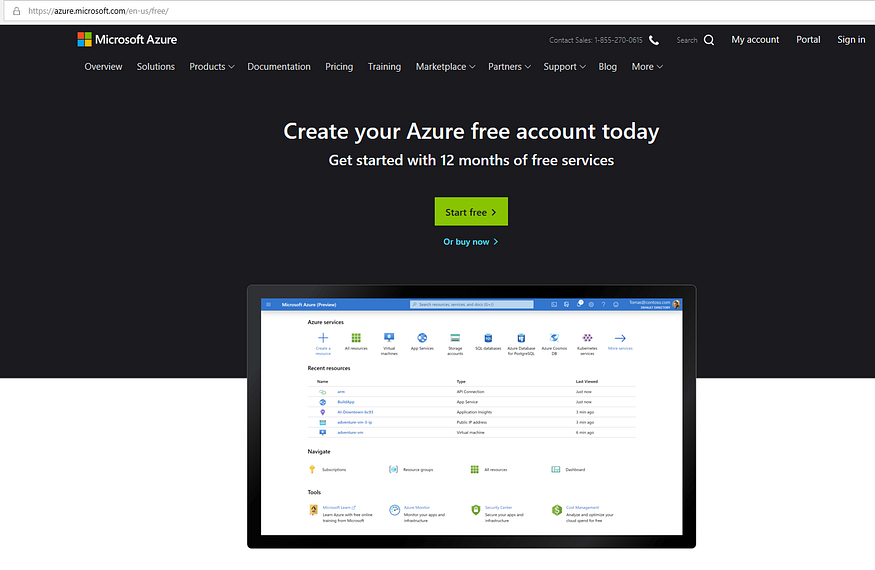Expand the More dropdown menu
The height and width of the screenshot is (570, 875).
coord(647,66)
